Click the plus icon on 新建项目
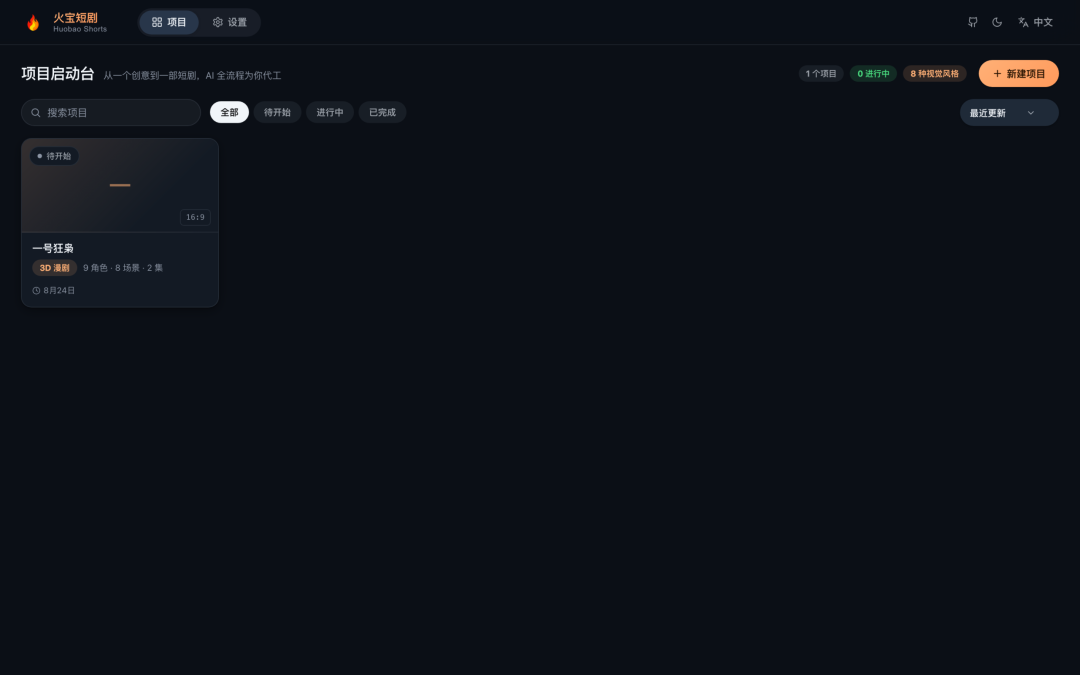This screenshot has height=675, width=1080. click(997, 74)
